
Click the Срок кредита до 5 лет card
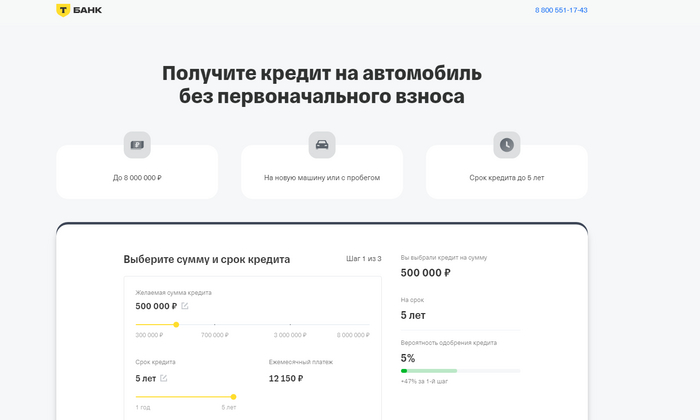[507, 172]
